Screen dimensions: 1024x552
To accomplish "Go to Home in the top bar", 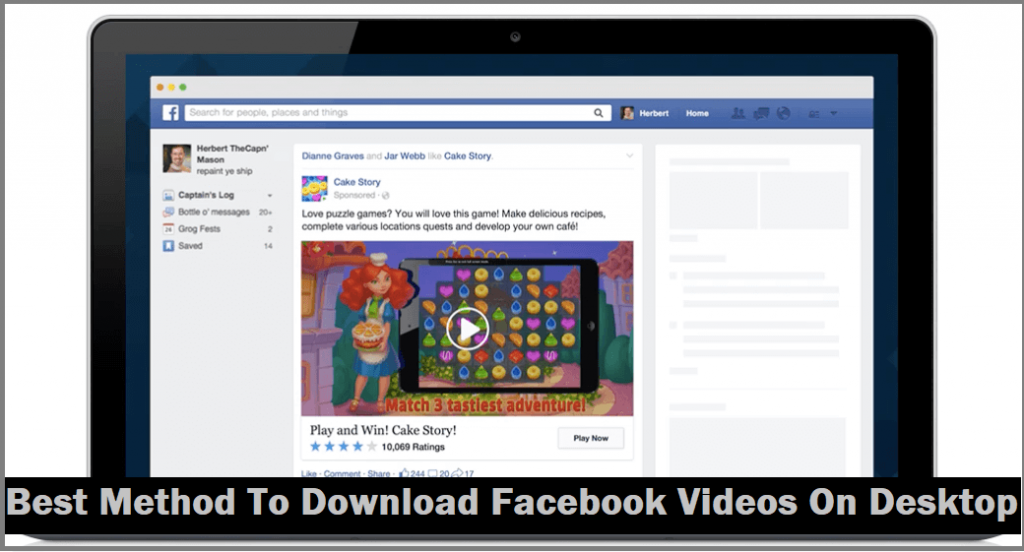I will [697, 113].
